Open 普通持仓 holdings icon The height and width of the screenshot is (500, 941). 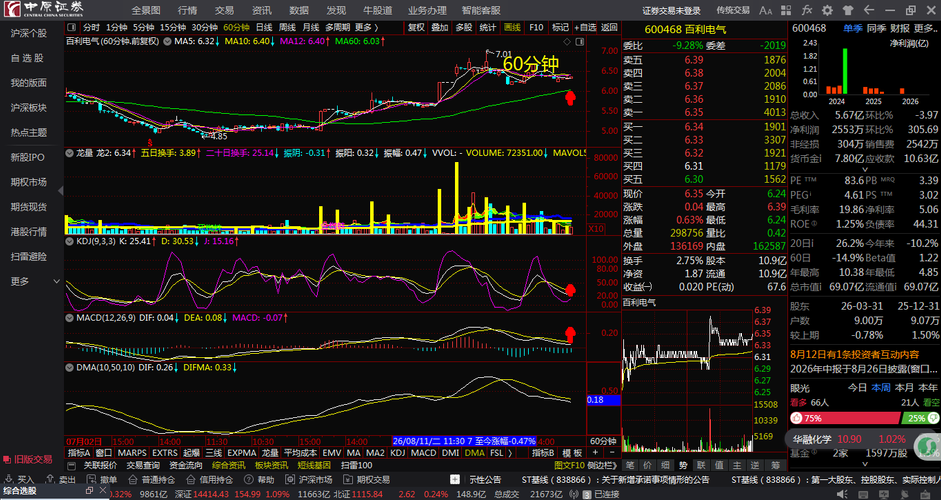pos(131,480)
